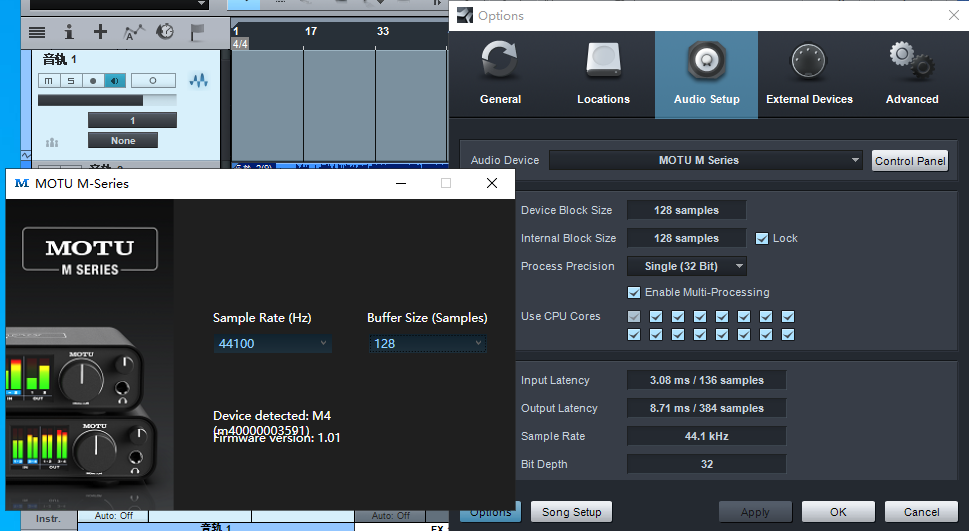
Task: Minimize the MOTU M-Series window
Action: pos(401,183)
